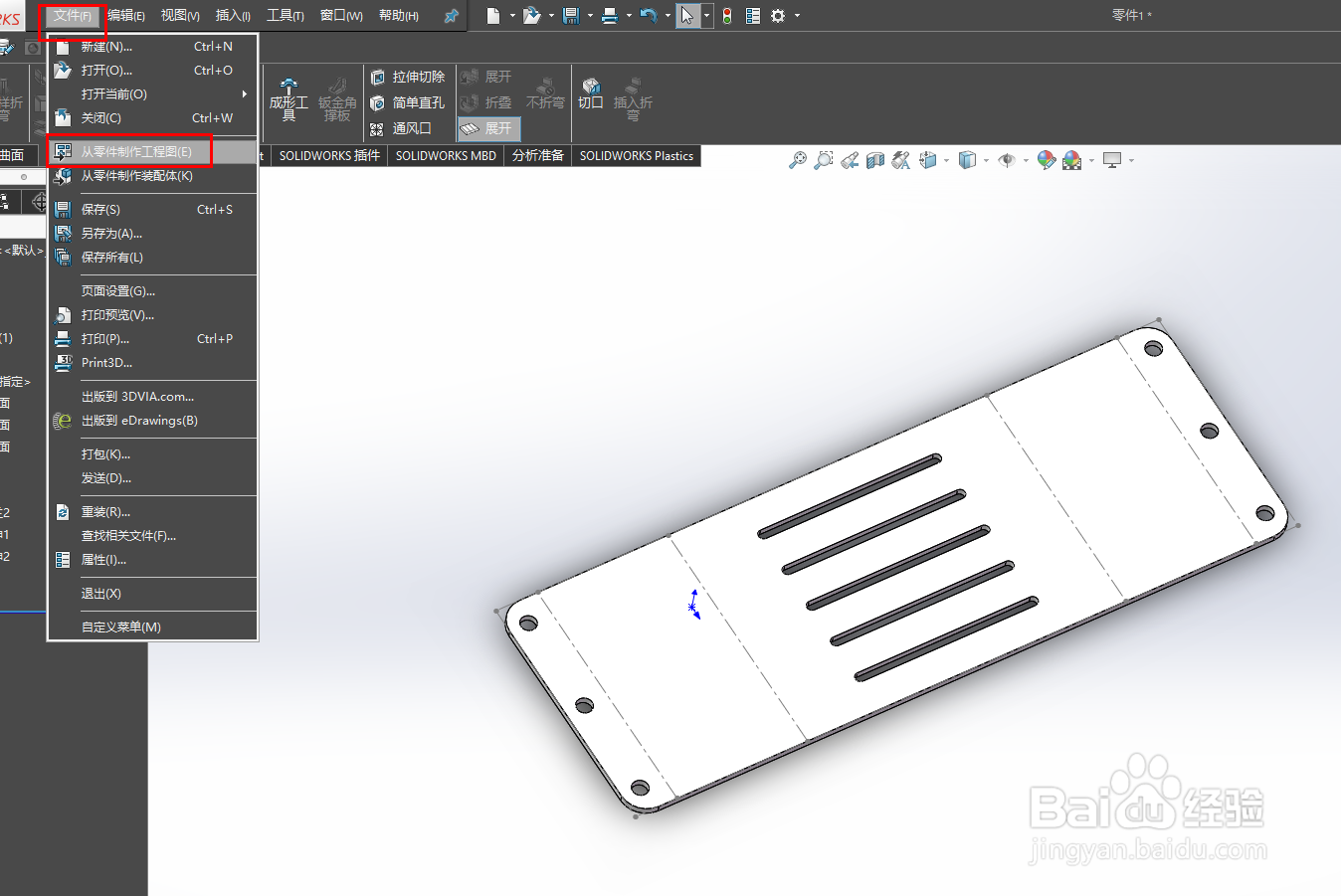
Task: Choose 打印(P)... in File menu
Action: [x=153, y=339]
